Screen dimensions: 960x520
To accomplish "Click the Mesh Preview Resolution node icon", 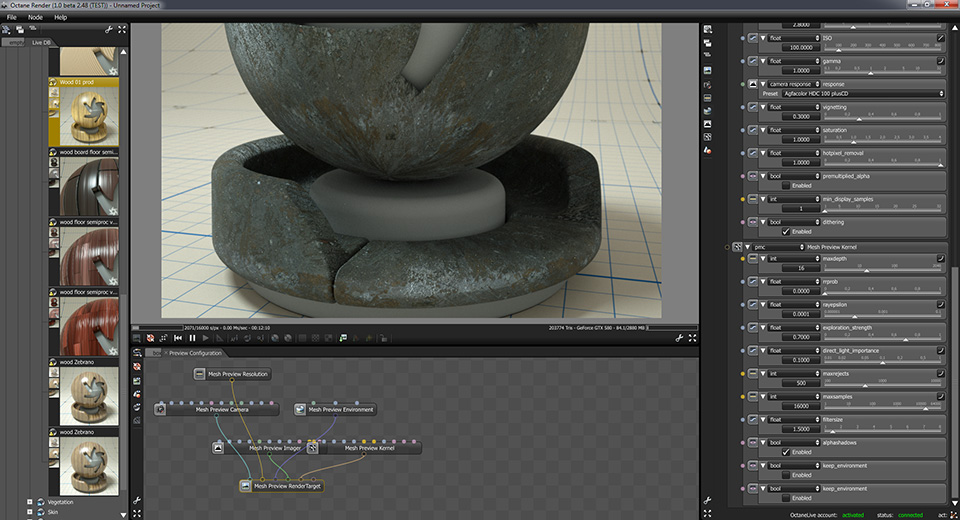I will (200, 374).
